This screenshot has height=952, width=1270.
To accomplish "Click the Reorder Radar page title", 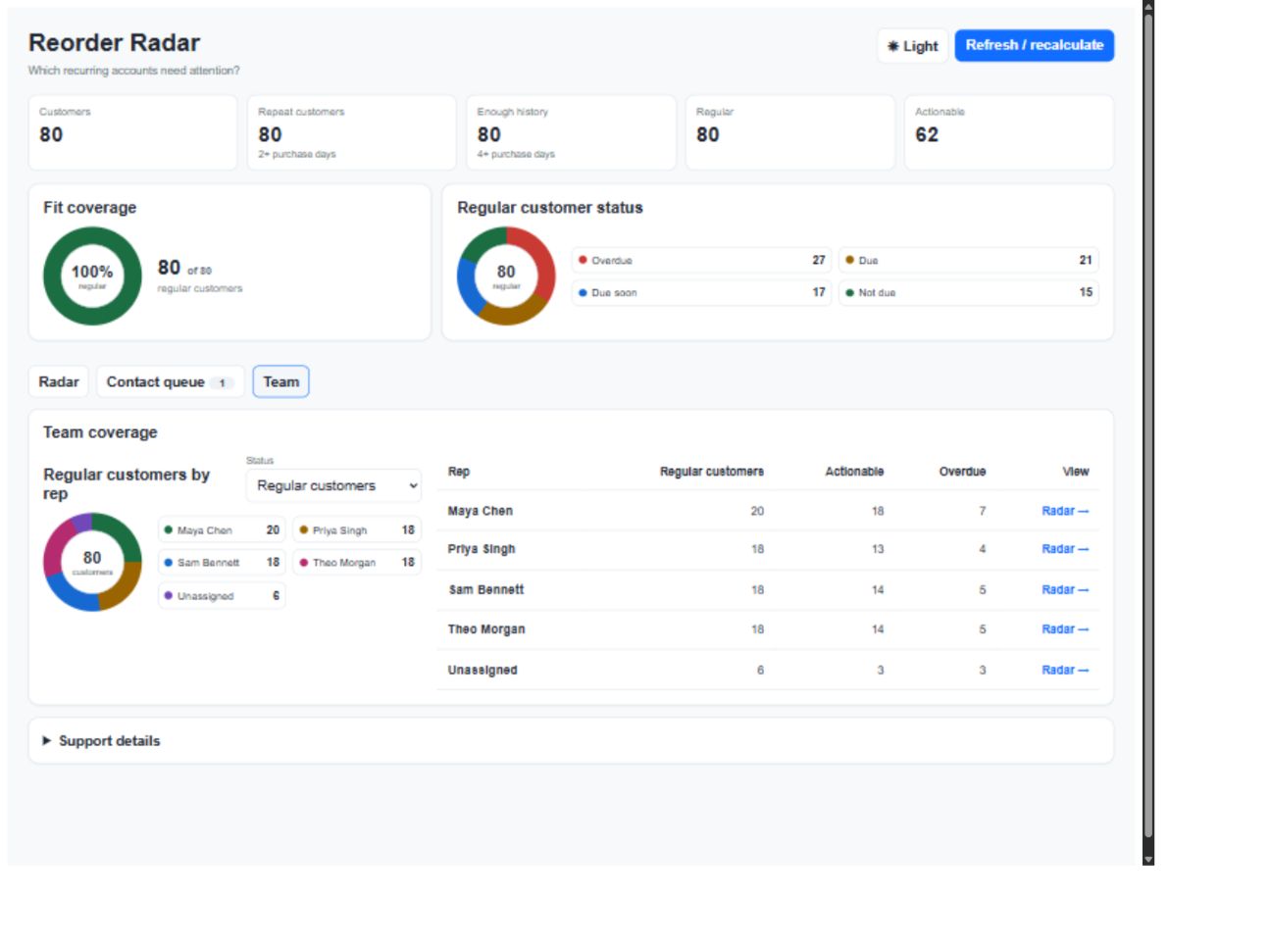I will pyautogui.click(x=114, y=42).
